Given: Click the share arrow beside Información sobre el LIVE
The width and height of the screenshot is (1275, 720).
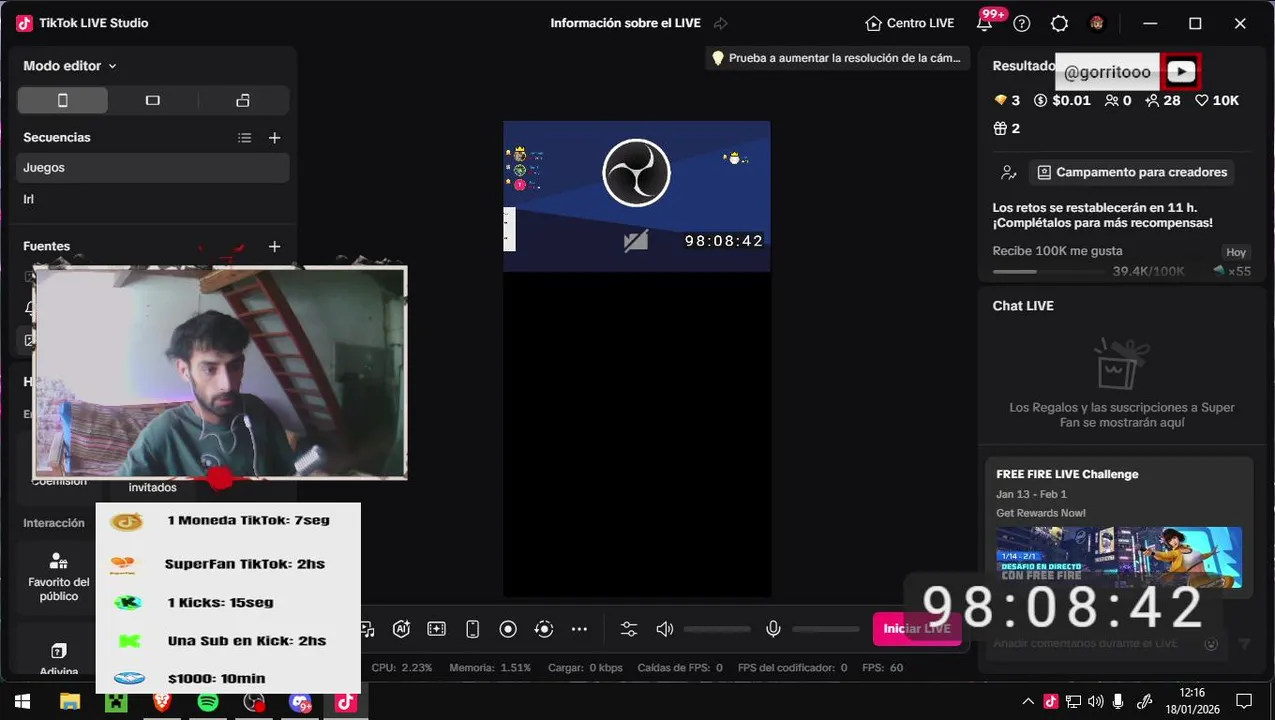Looking at the screenshot, I should 721,23.
